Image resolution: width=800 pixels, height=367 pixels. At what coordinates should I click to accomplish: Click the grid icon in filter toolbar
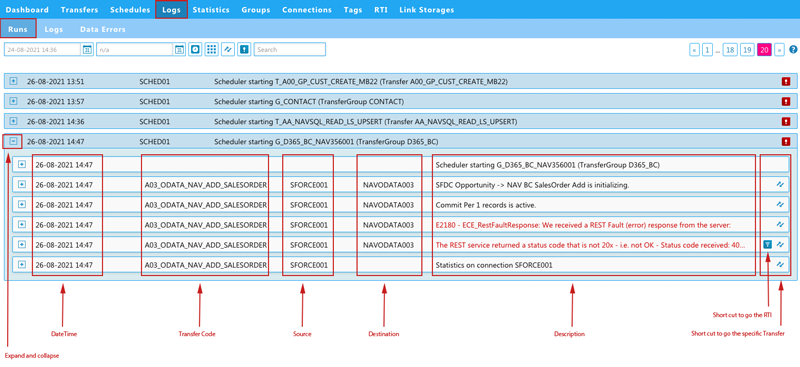(x=211, y=50)
